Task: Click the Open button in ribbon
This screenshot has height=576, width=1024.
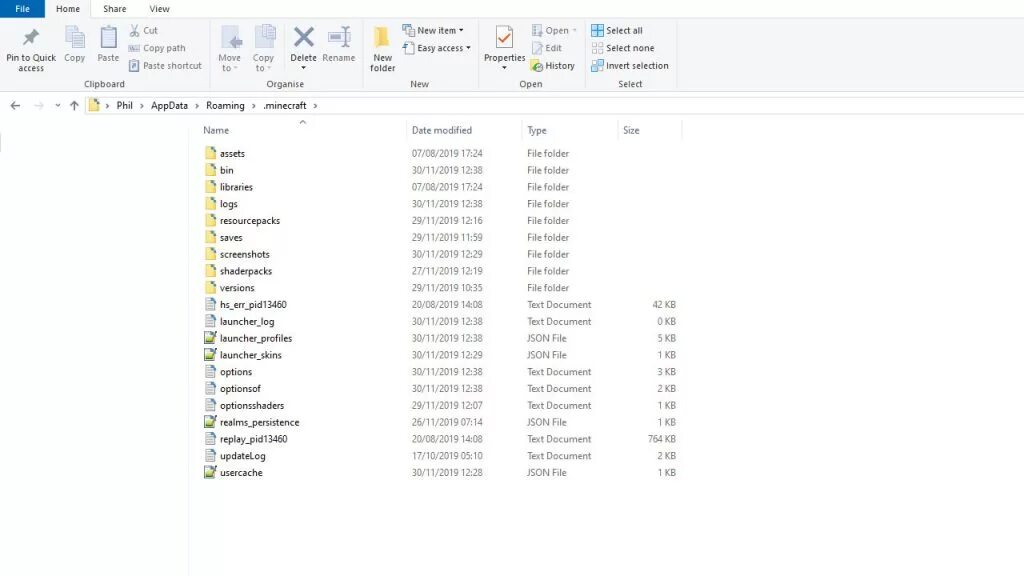Action: coord(554,30)
